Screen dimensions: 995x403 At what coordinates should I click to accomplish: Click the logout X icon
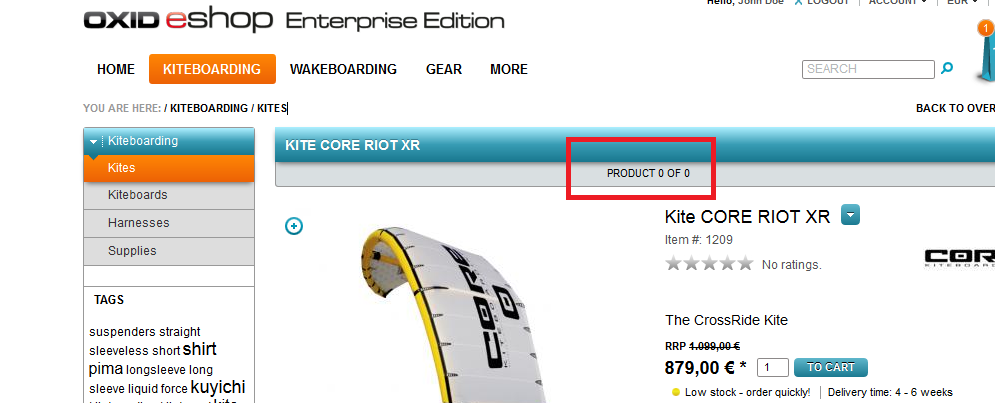798,3
